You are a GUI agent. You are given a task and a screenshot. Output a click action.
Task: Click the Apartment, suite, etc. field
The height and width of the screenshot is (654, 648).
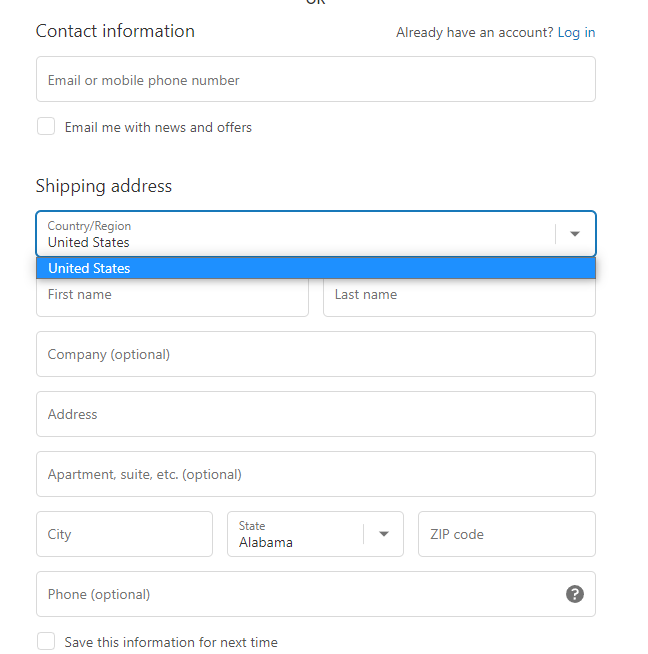315,474
